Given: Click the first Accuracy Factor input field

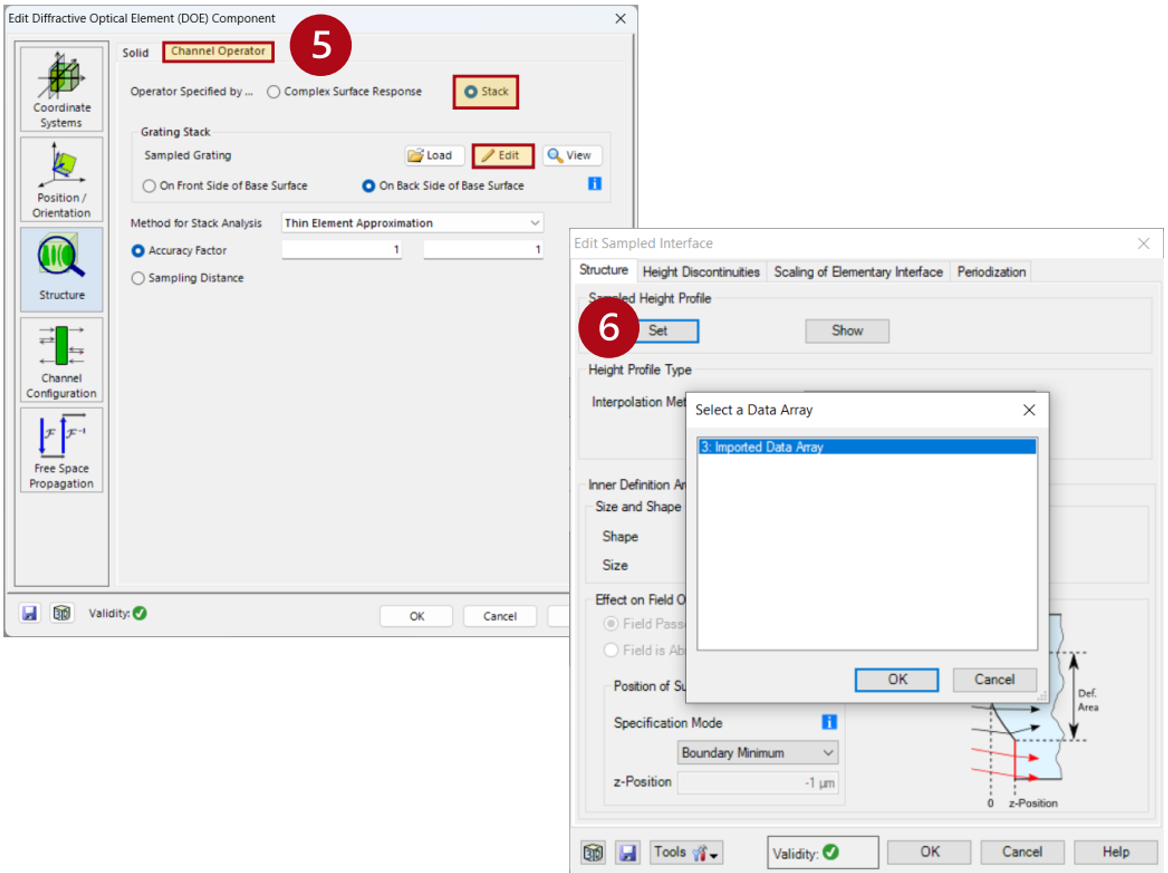Looking at the screenshot, I should (342, 250).
